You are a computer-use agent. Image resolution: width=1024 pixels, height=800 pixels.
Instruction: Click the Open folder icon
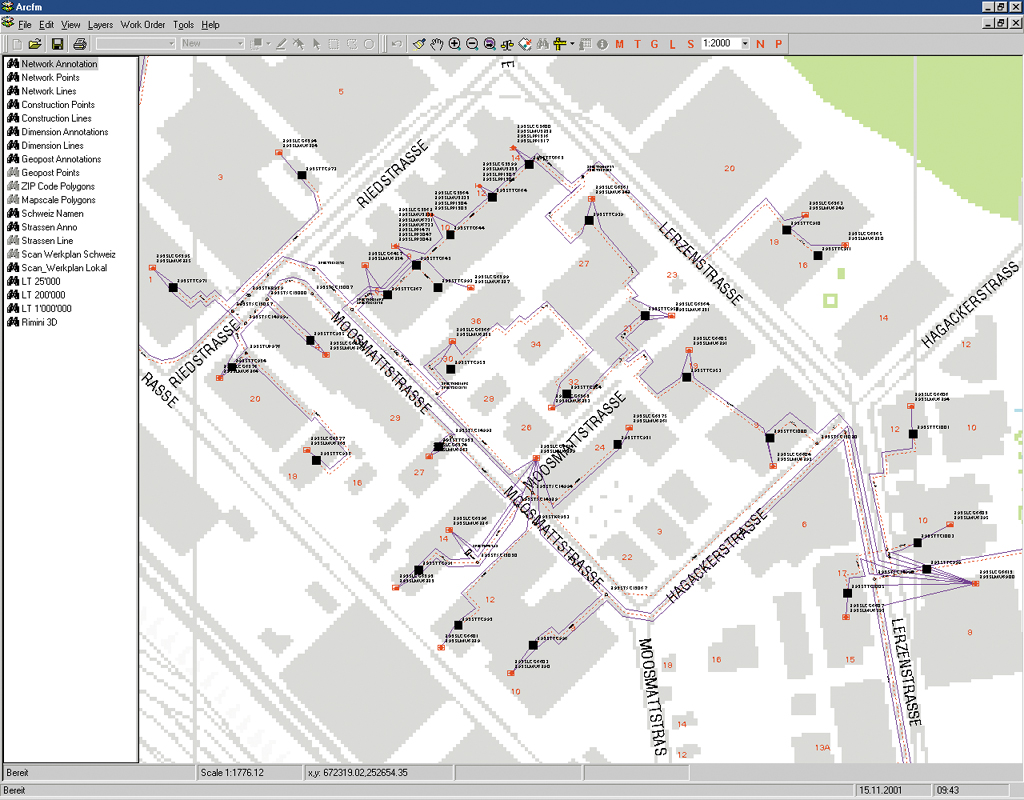[34, 44]
